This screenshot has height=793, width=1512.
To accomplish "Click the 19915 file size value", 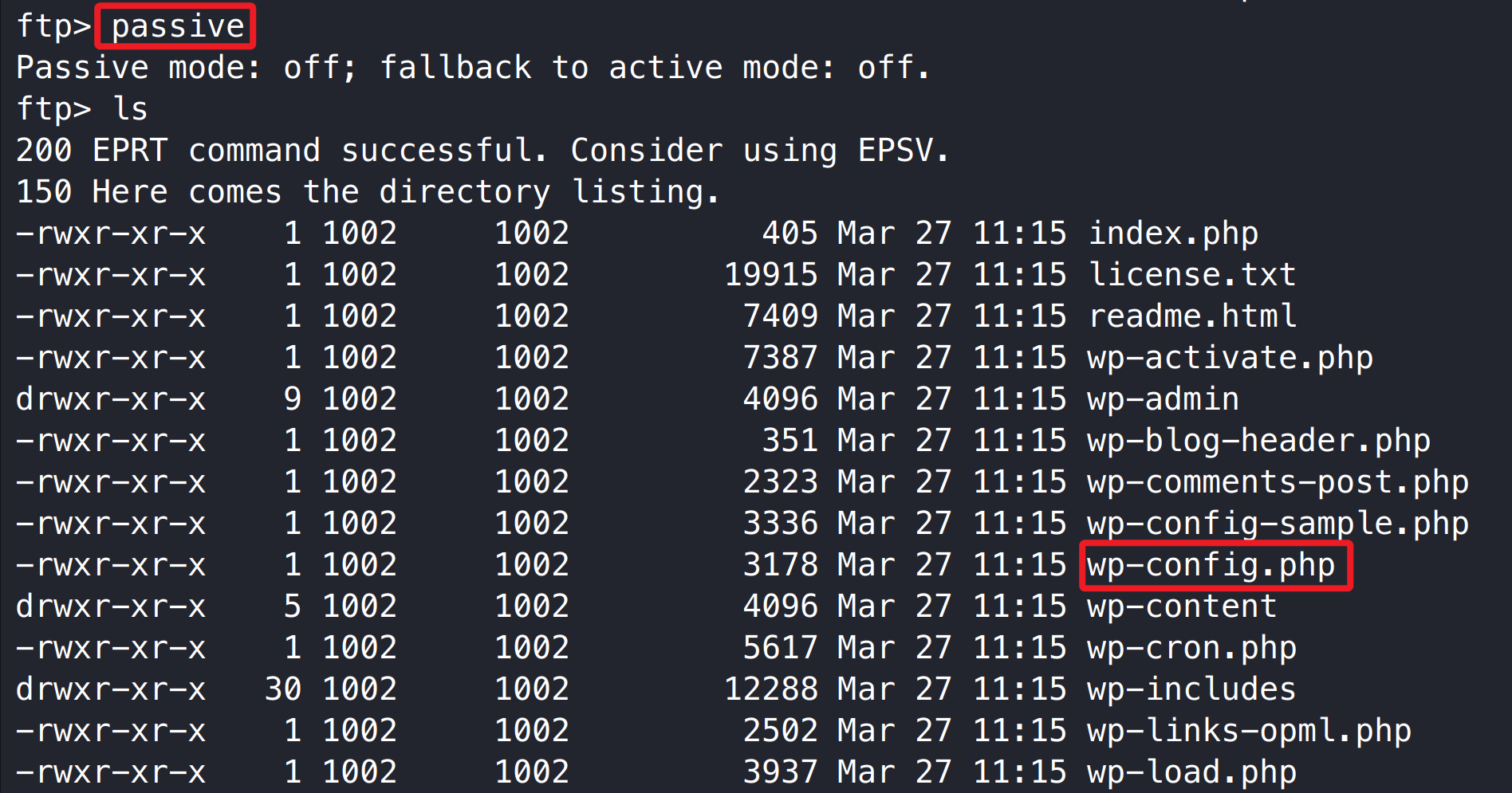I will tap(770, 275).
